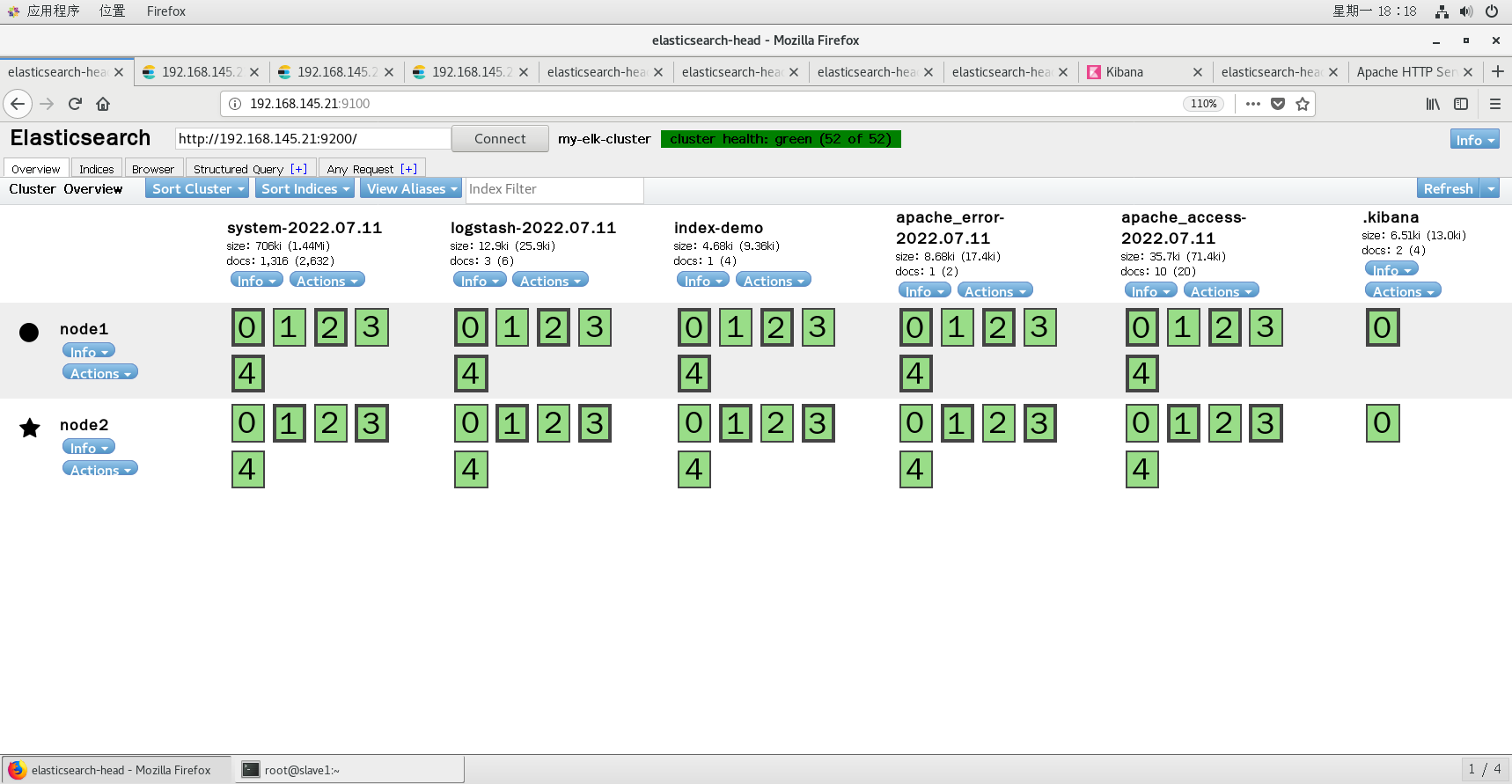Click node1 black circle icon
Screen dimensions: 1512x784
(29, 332)
